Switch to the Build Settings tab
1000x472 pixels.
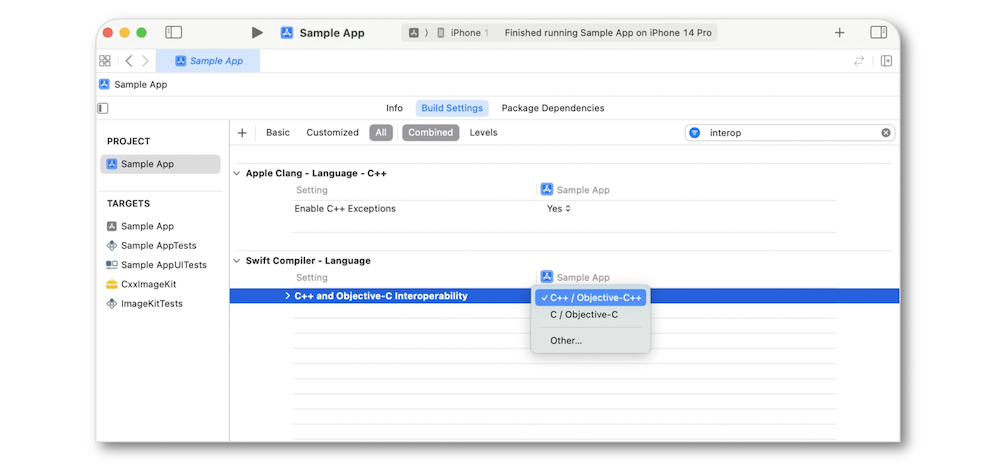pyautogui.click(x=452, y=108)
